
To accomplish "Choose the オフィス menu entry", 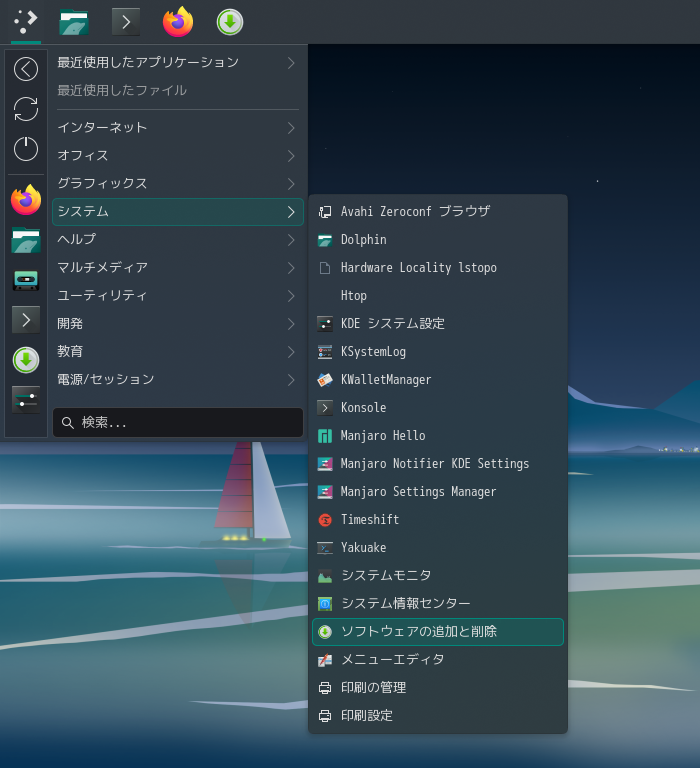I will tap(178, 156).
